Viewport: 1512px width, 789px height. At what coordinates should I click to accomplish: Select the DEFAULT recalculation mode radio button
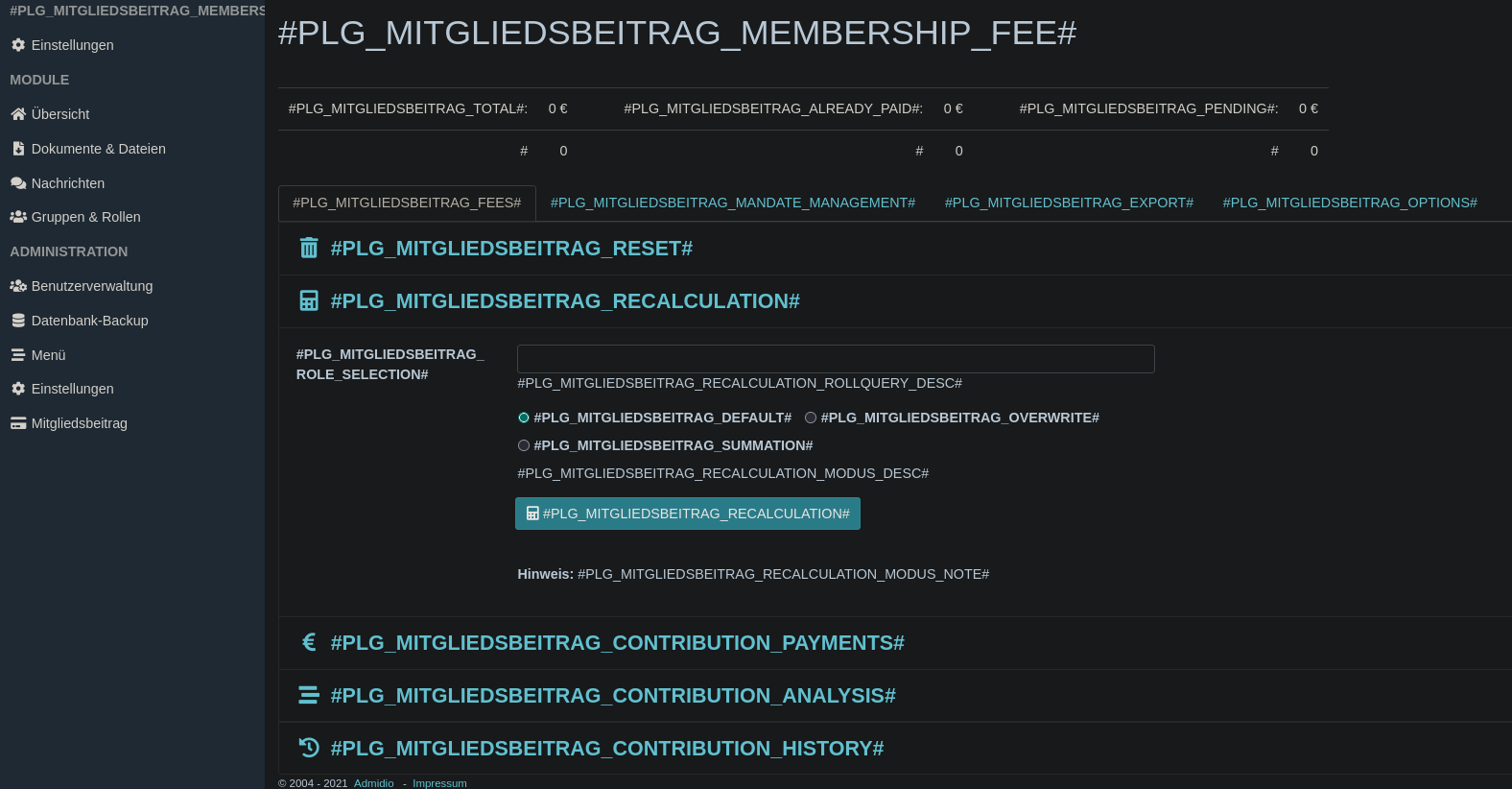pos(524,418)
